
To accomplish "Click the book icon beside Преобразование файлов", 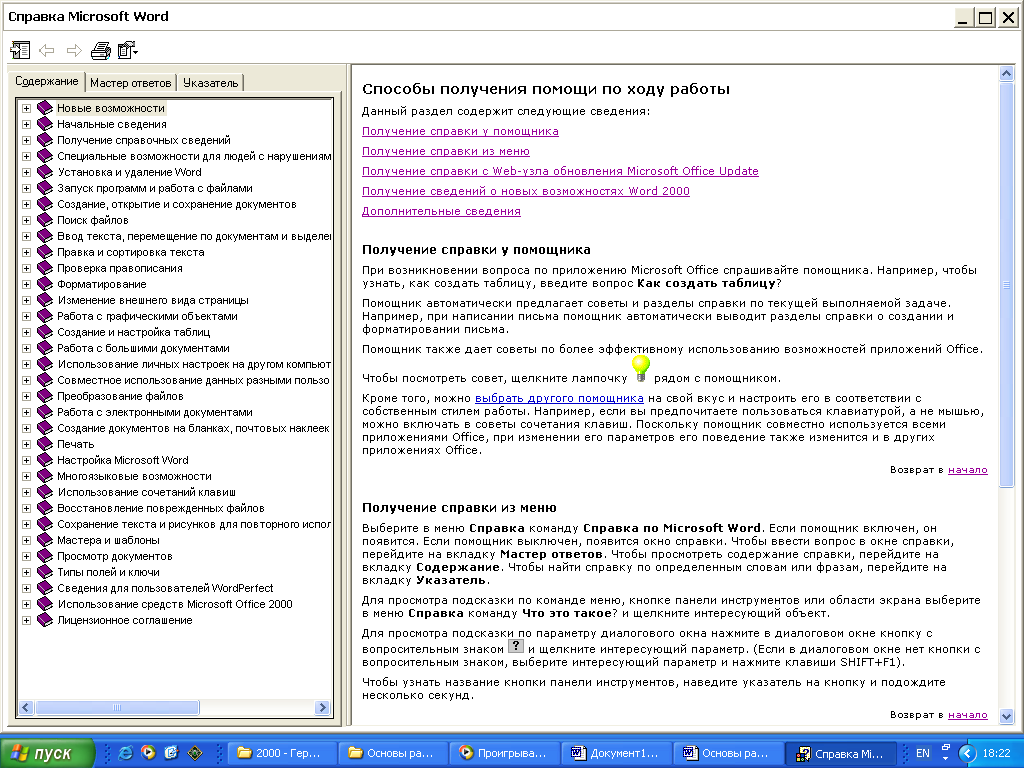I will tap(45, 396).
